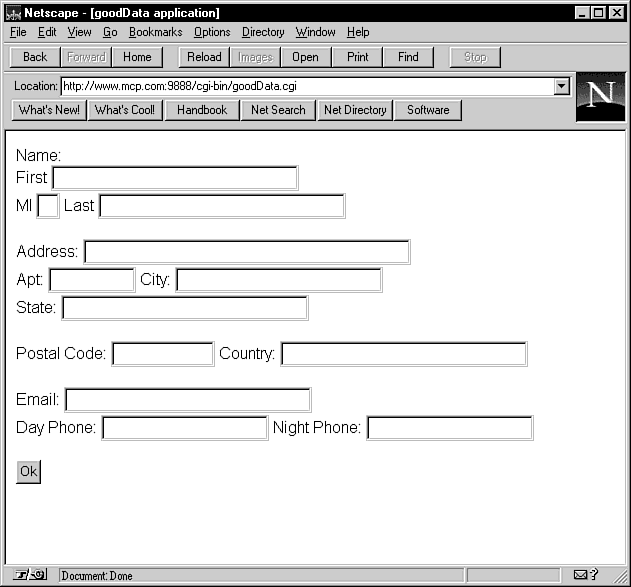Focus the First name text field
The image size is (631, 587).
pyautogui.click(x=175, y=178)
